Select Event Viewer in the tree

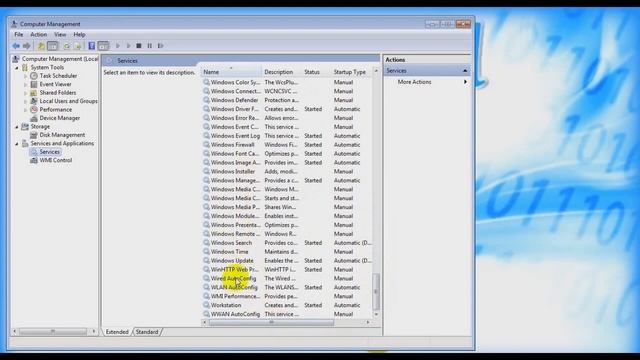point(55,84)
